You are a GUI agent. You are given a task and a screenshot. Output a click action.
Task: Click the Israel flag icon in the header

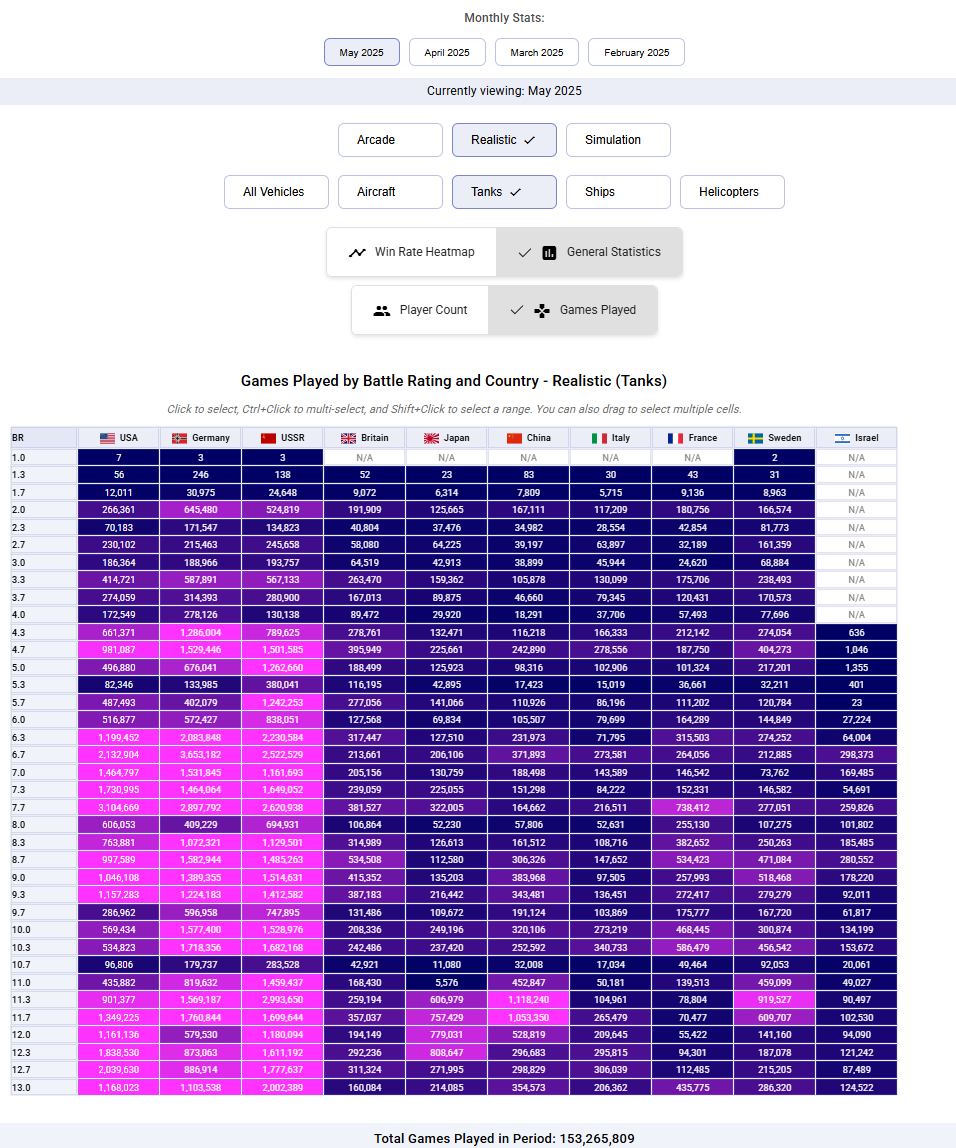coord(843,438)
